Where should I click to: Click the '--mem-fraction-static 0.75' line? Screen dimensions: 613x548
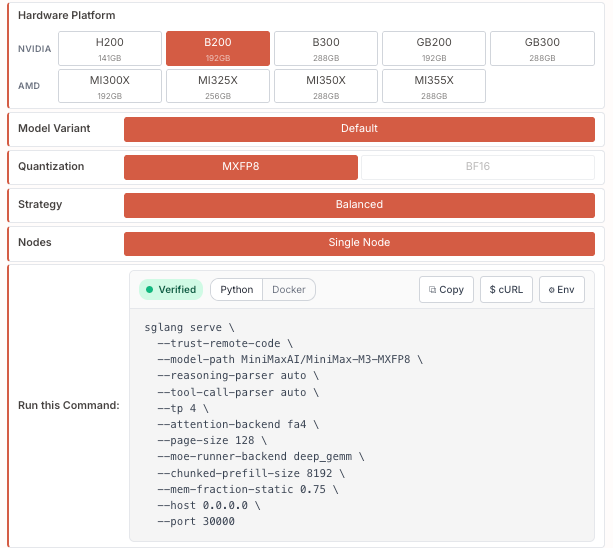[248, 489]
